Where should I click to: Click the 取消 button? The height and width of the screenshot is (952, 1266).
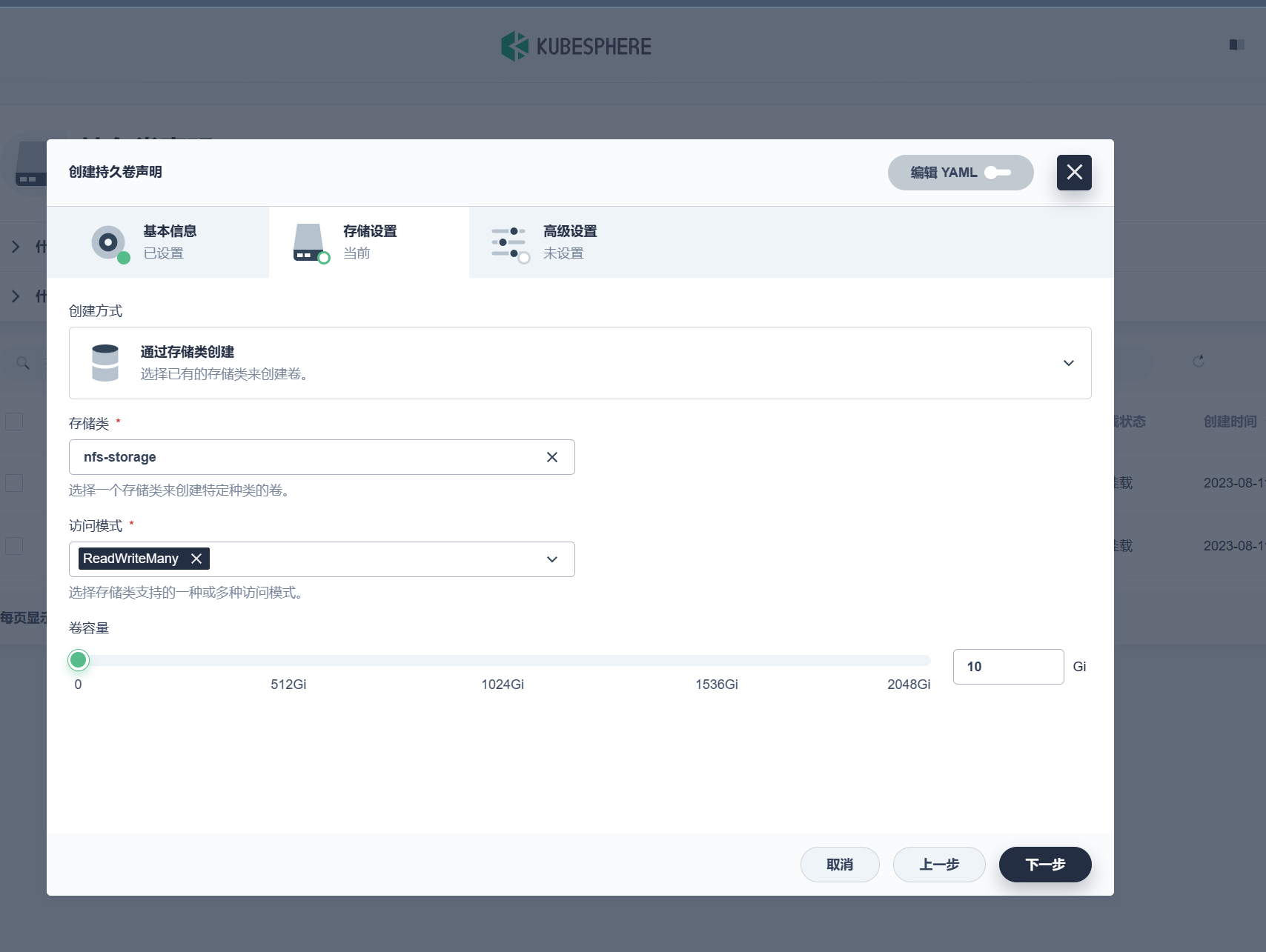pyautogui.click(x=840, y=865)
